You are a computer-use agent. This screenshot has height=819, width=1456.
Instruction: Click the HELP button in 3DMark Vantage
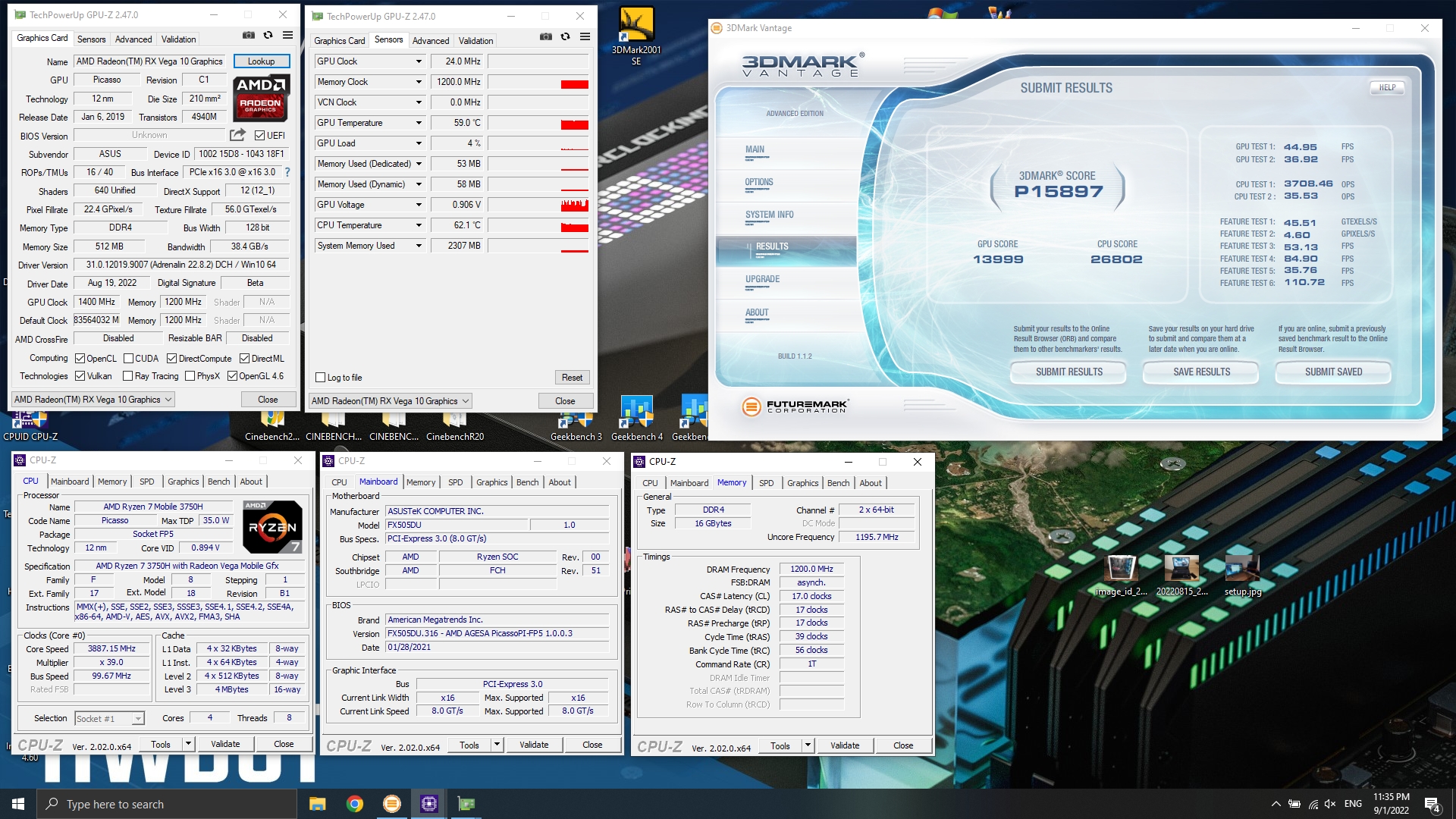point(1387,88)
